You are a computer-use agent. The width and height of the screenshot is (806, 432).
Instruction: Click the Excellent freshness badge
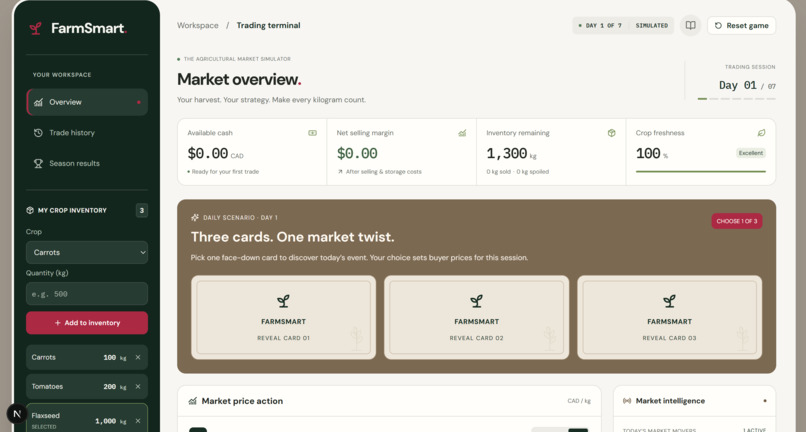(x=750, y=153)
